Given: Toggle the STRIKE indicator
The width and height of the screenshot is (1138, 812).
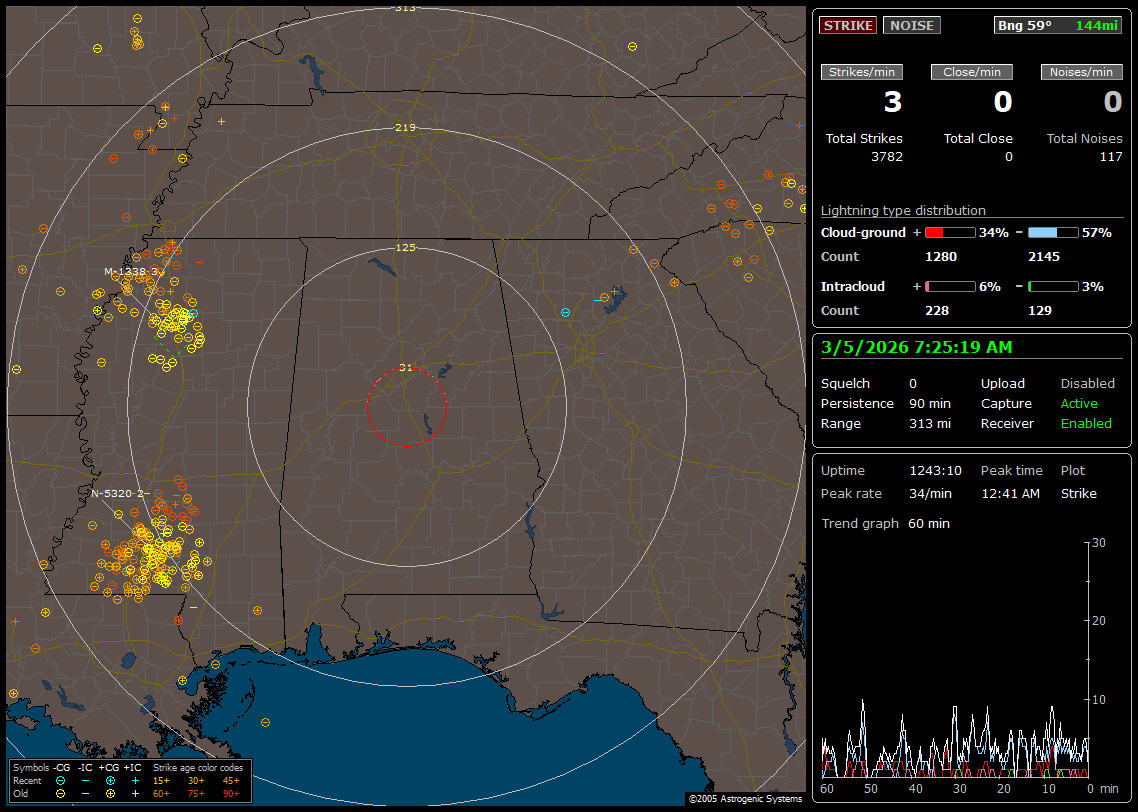Looking at the screenshot, I should point(847,25).
